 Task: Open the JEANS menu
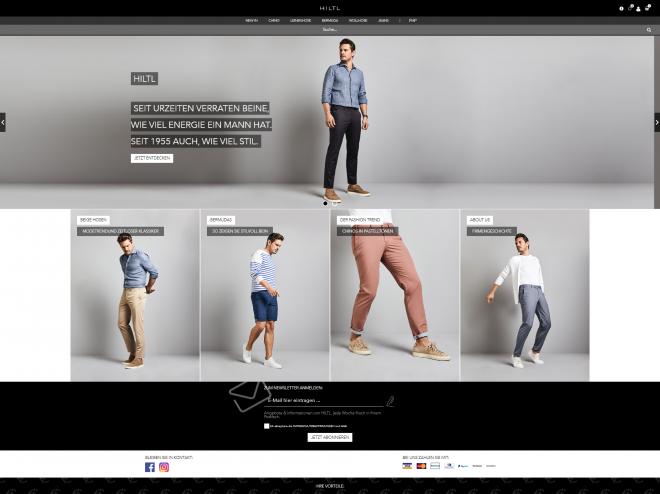[x=383, y=20]
